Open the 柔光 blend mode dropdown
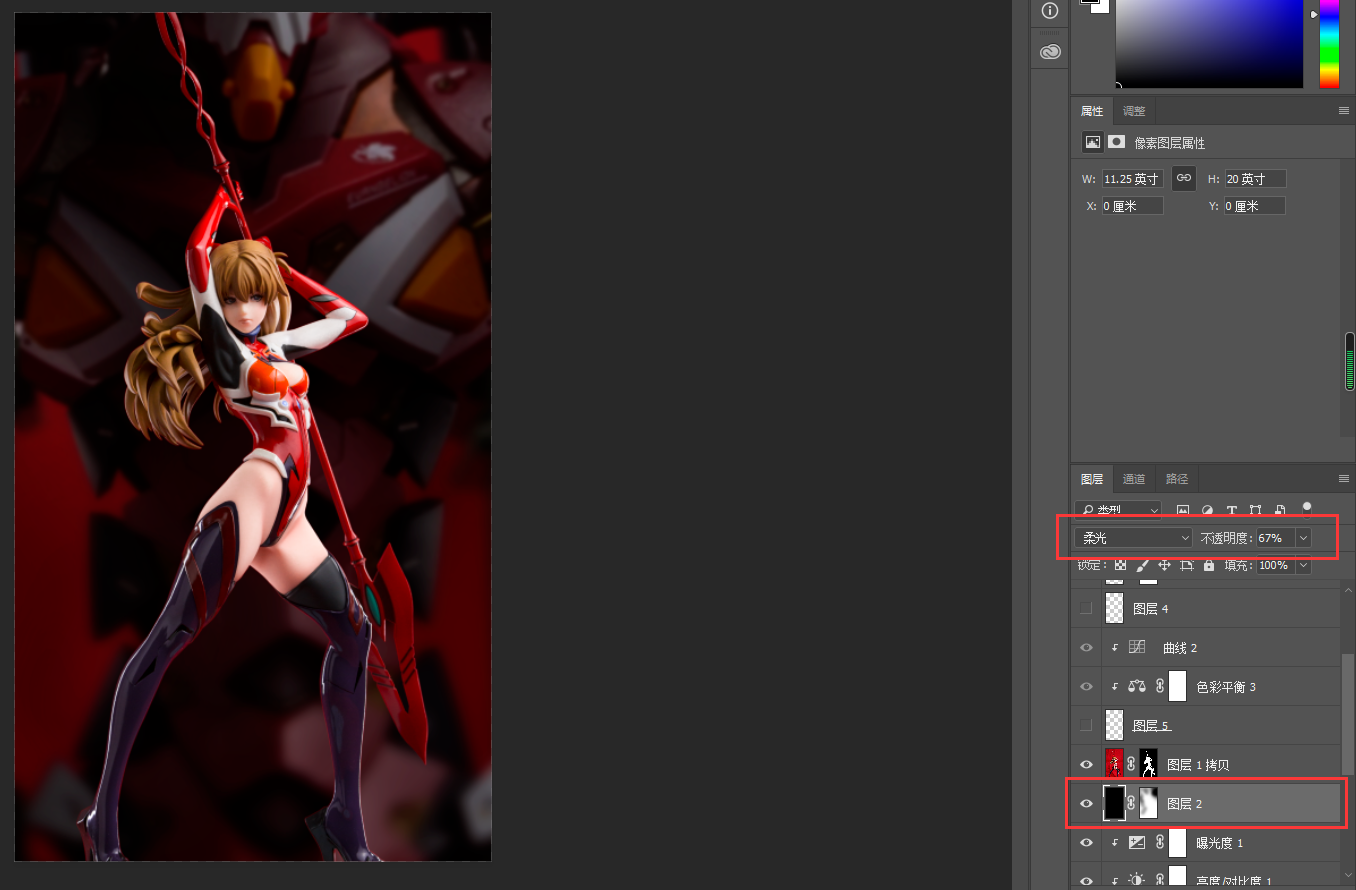The width and height of the screenshot is (1356, 890). tap(1133, 538)
